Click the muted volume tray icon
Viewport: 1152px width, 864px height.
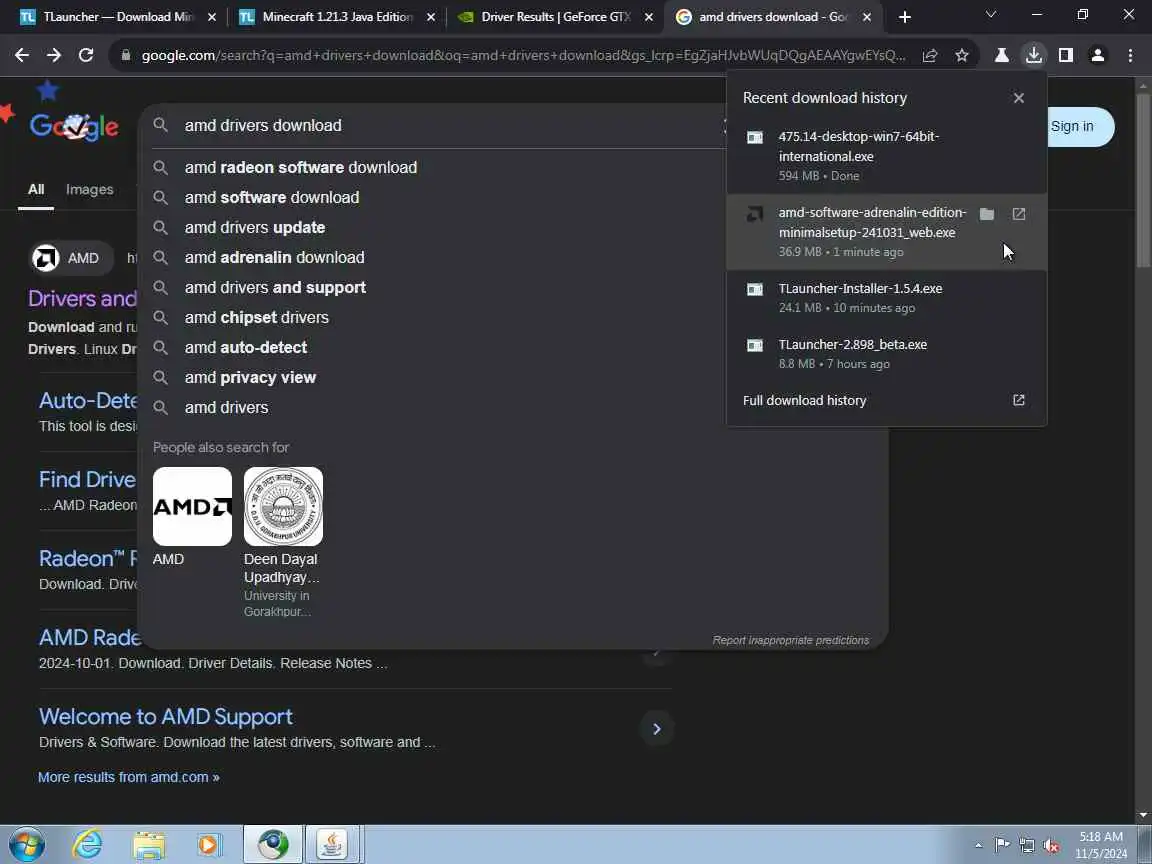coord(1051,846)
